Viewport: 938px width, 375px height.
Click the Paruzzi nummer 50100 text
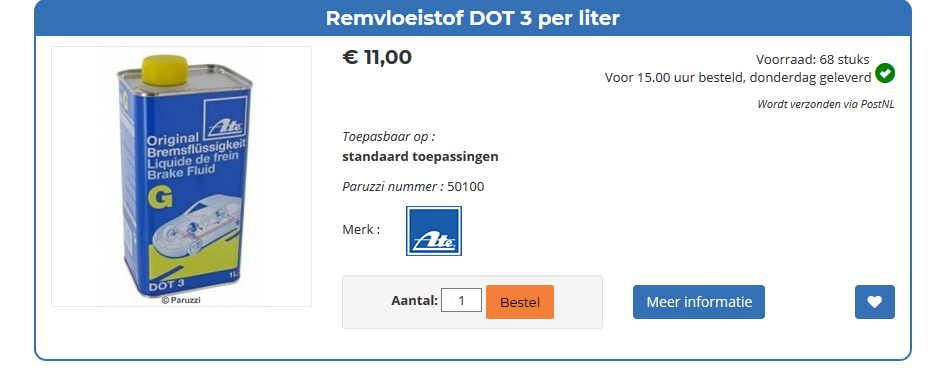tap(413, 187)
